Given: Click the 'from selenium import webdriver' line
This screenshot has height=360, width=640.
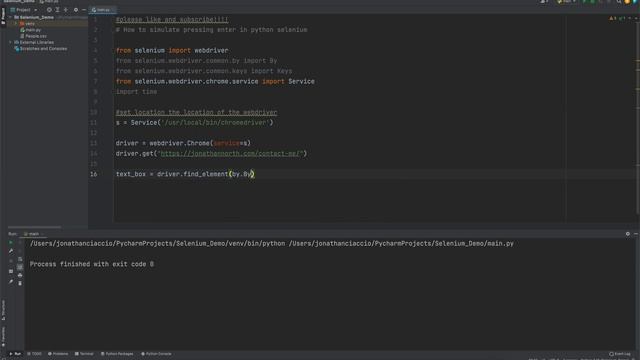Looking at the screenshot, I should 172,51.
